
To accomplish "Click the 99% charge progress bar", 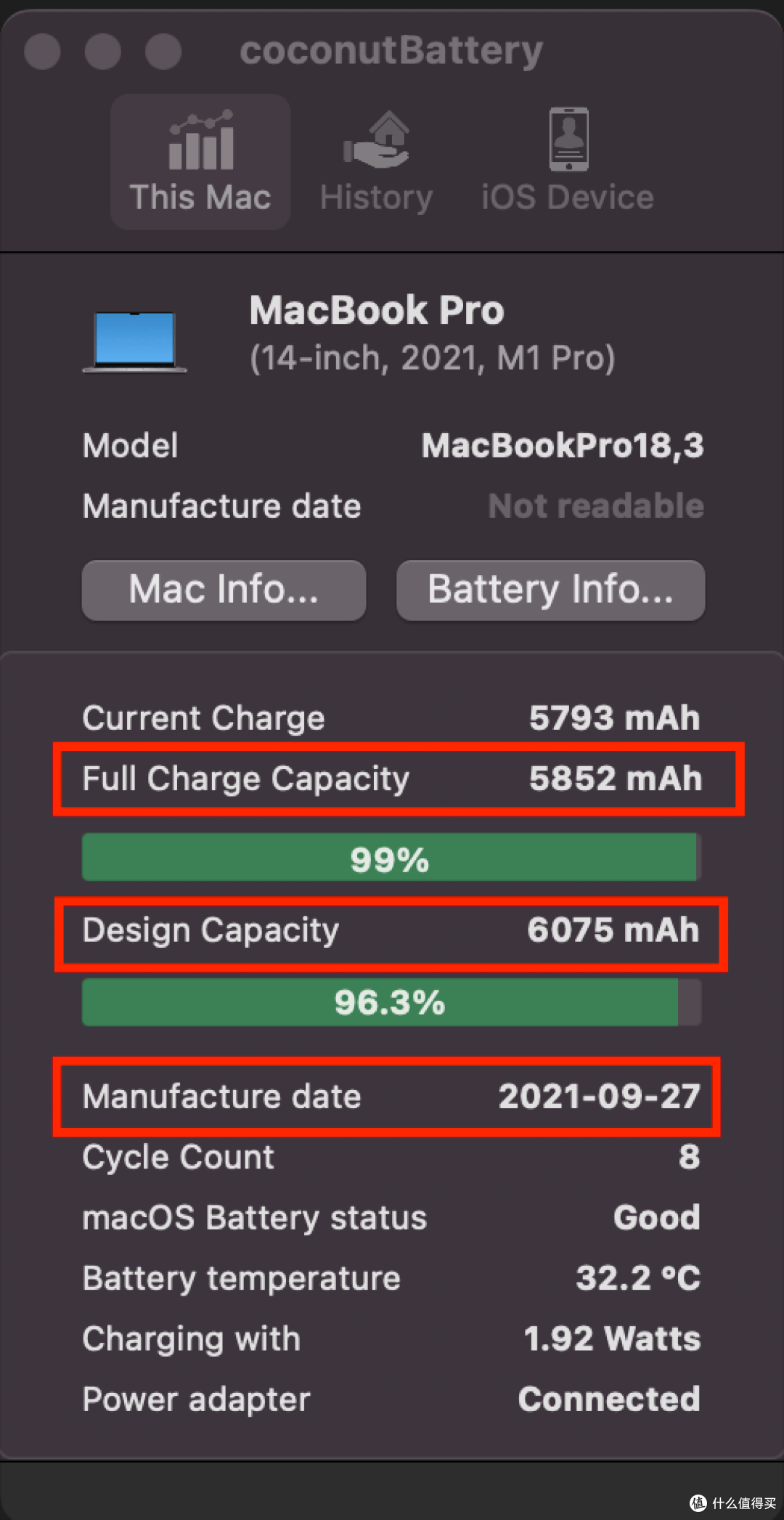I will click(x=391, y=858).
